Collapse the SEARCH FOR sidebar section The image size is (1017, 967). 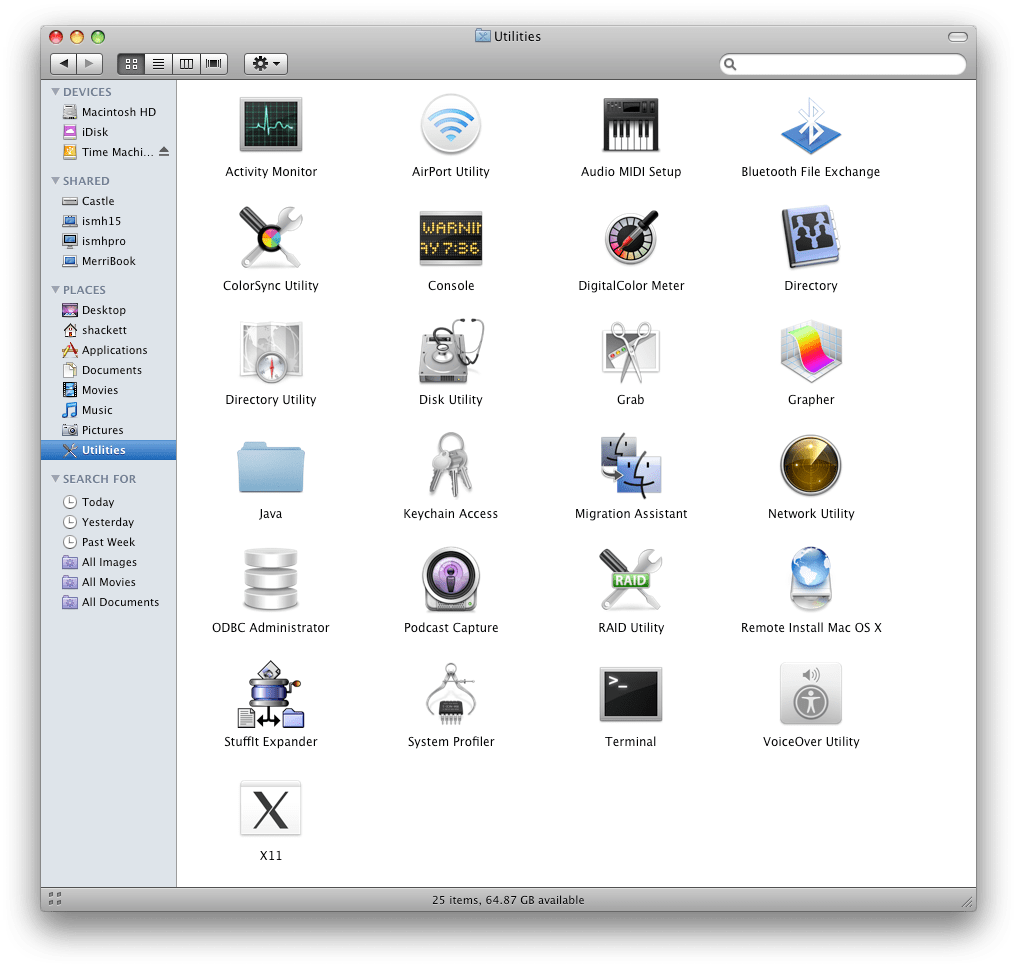pos(56,479)
